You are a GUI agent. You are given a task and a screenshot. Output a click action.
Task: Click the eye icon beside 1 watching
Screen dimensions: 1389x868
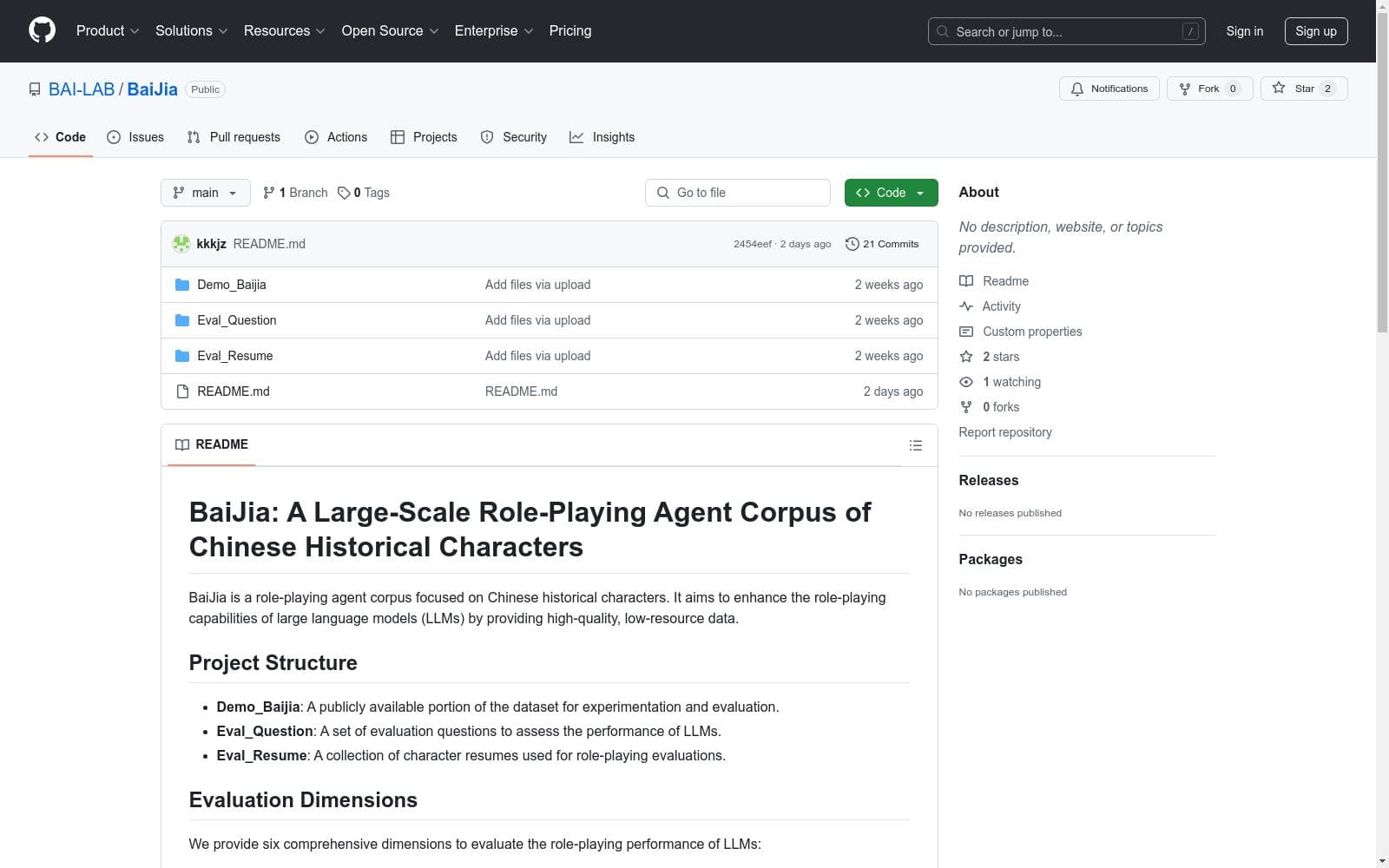point(966,382)
